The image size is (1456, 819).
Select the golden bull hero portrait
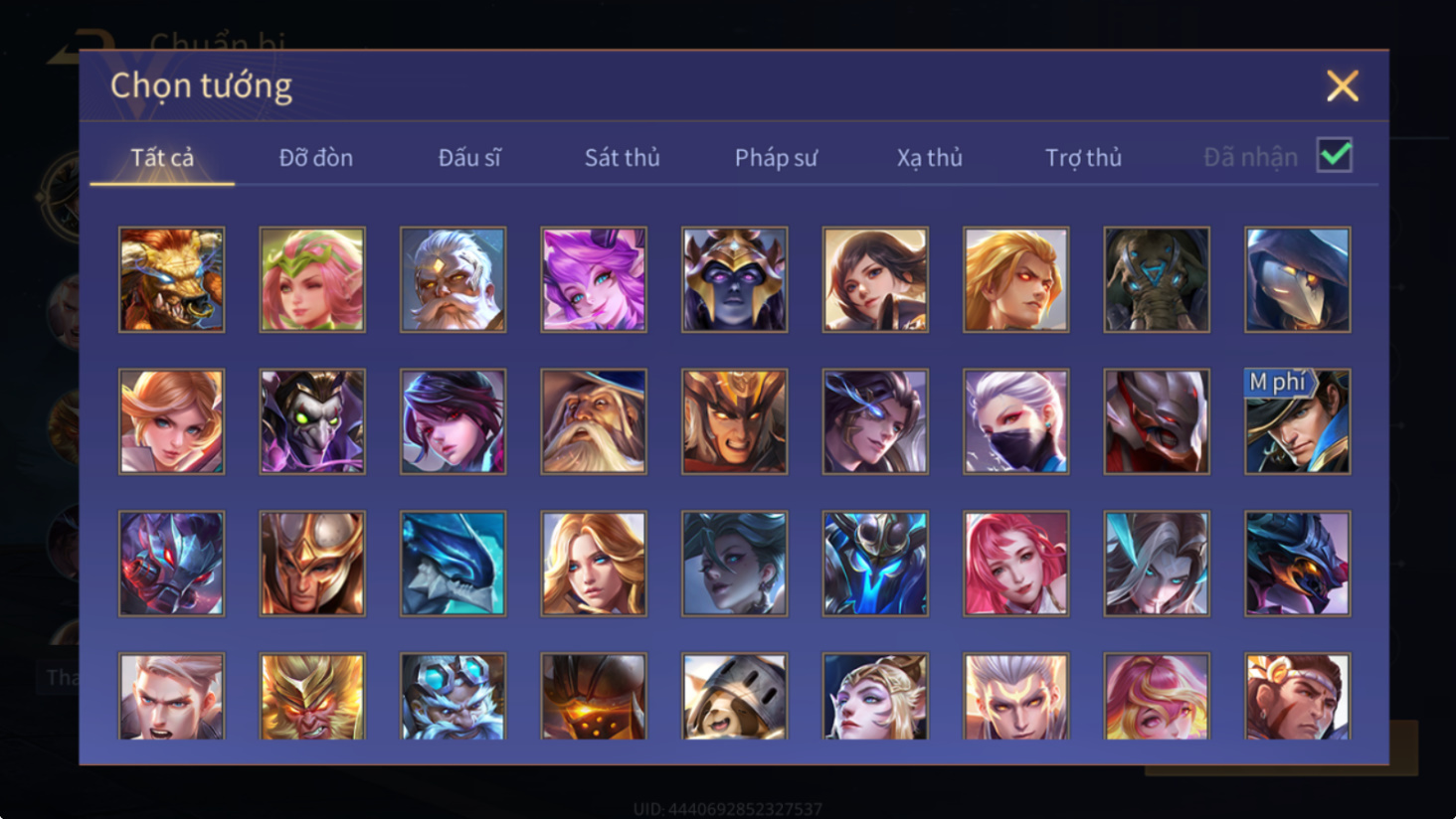pyautogui.click(x=171, y=279)
